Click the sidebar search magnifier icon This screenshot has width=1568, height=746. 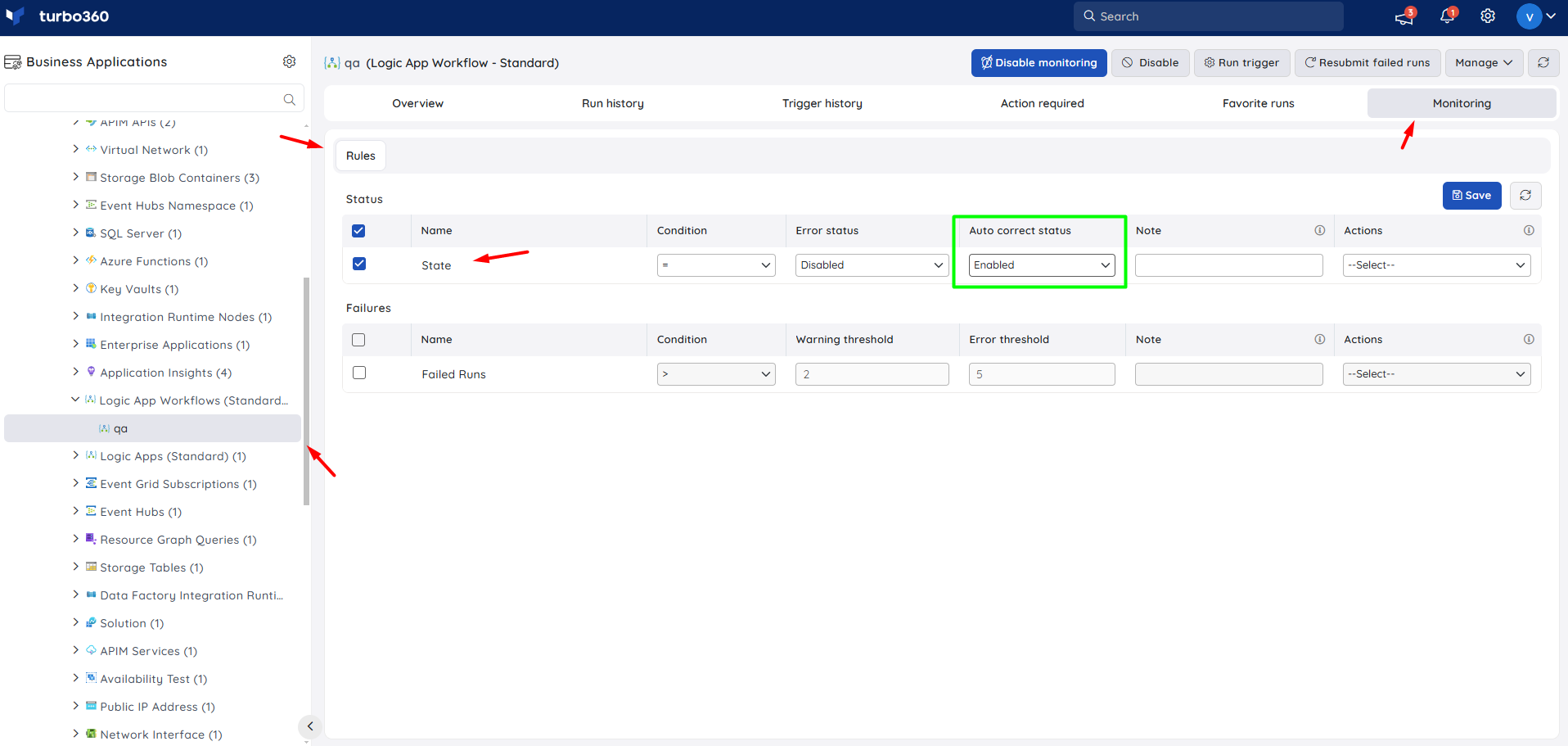coord(289,99)
